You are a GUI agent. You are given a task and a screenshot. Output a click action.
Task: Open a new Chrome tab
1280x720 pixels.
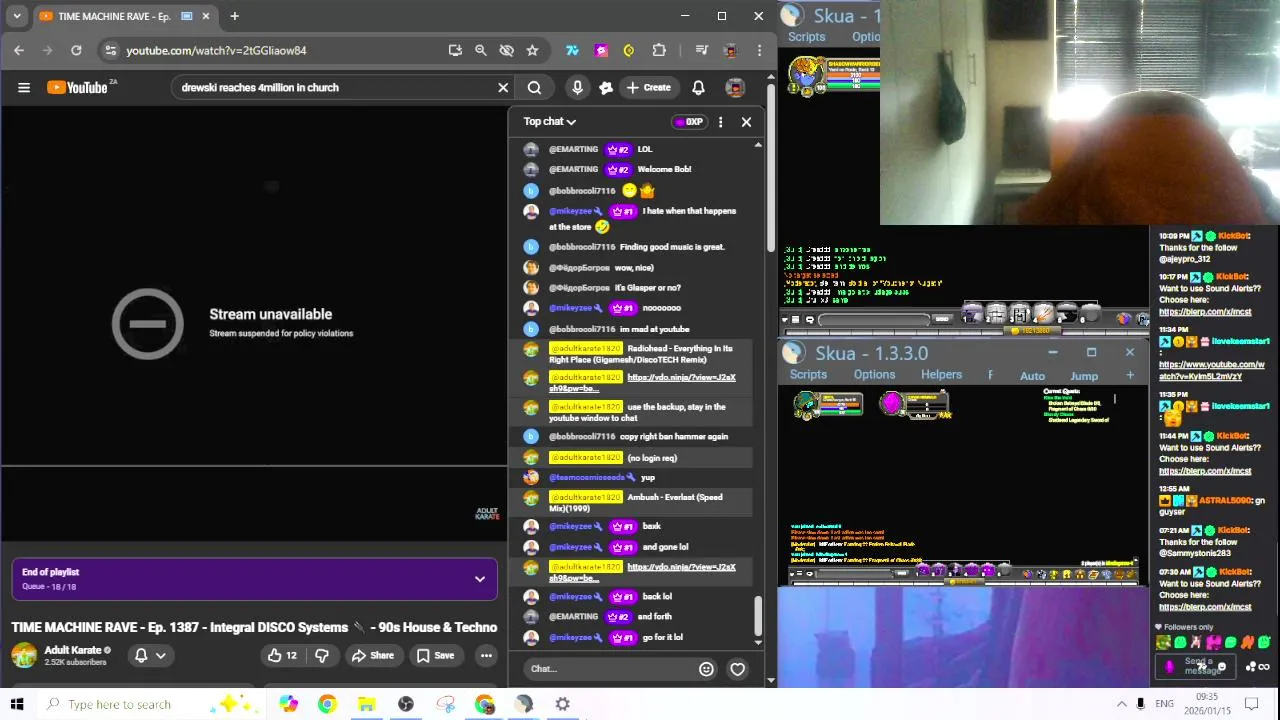click(x=234, y=16)
